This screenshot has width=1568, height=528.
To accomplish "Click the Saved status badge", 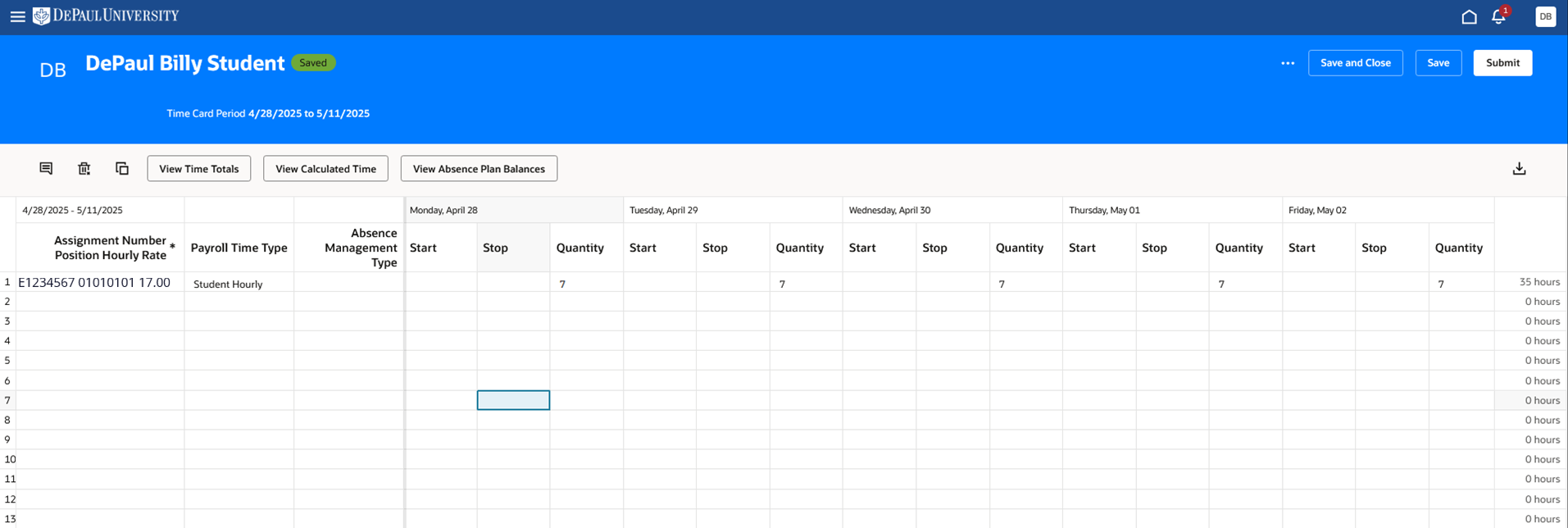I will [313, 63].
